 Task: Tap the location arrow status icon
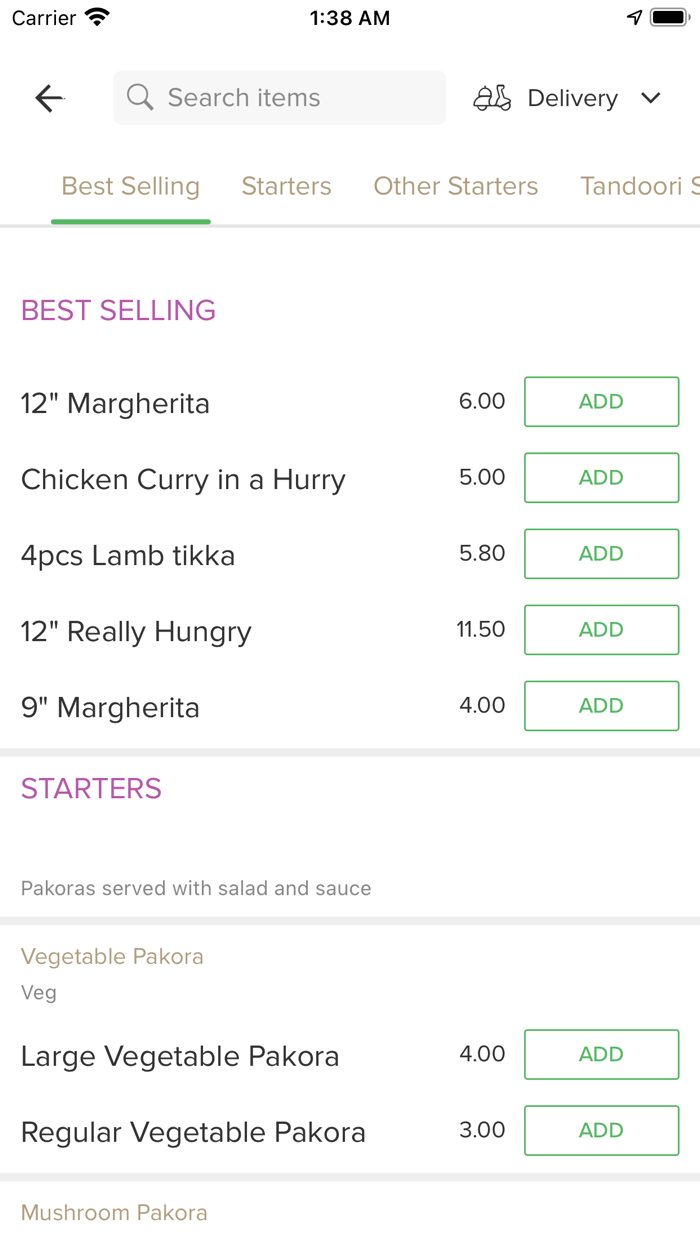pos(634,18)
